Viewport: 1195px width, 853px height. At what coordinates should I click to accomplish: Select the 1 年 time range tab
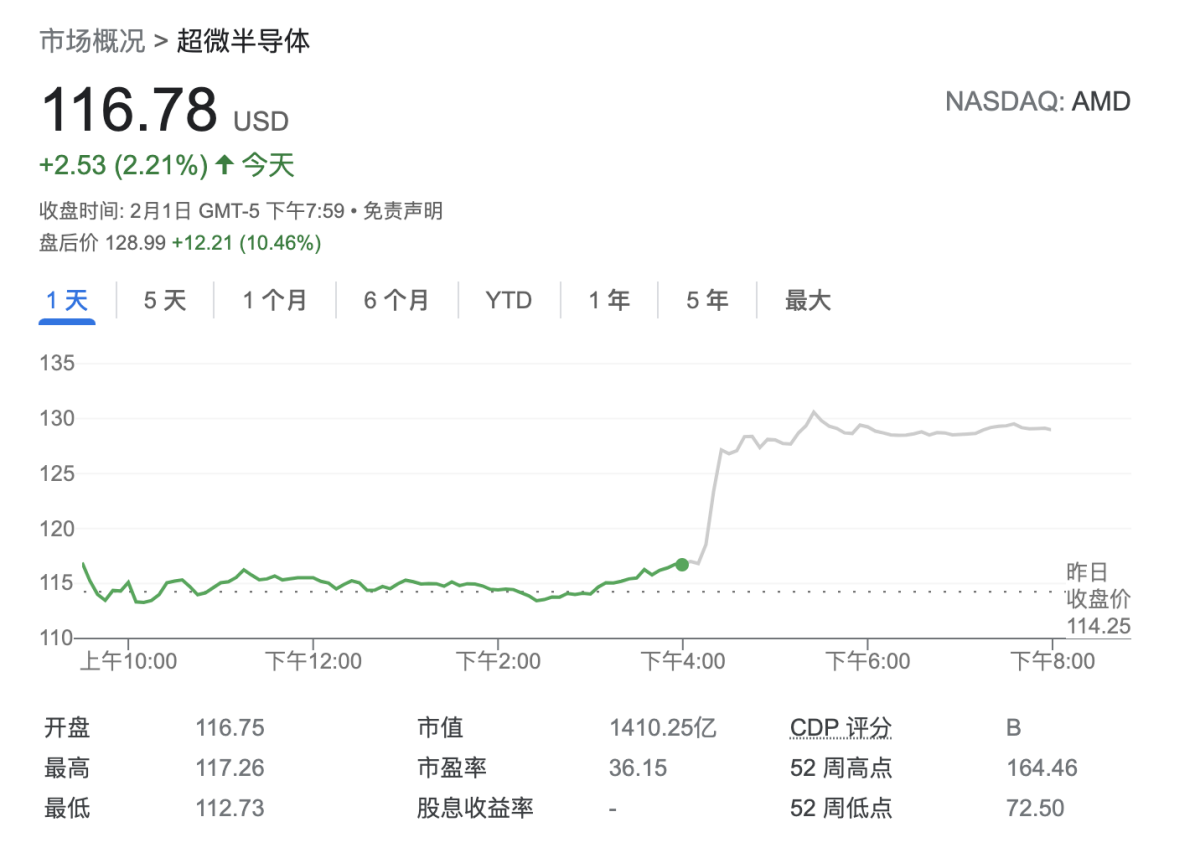point(609,300)
